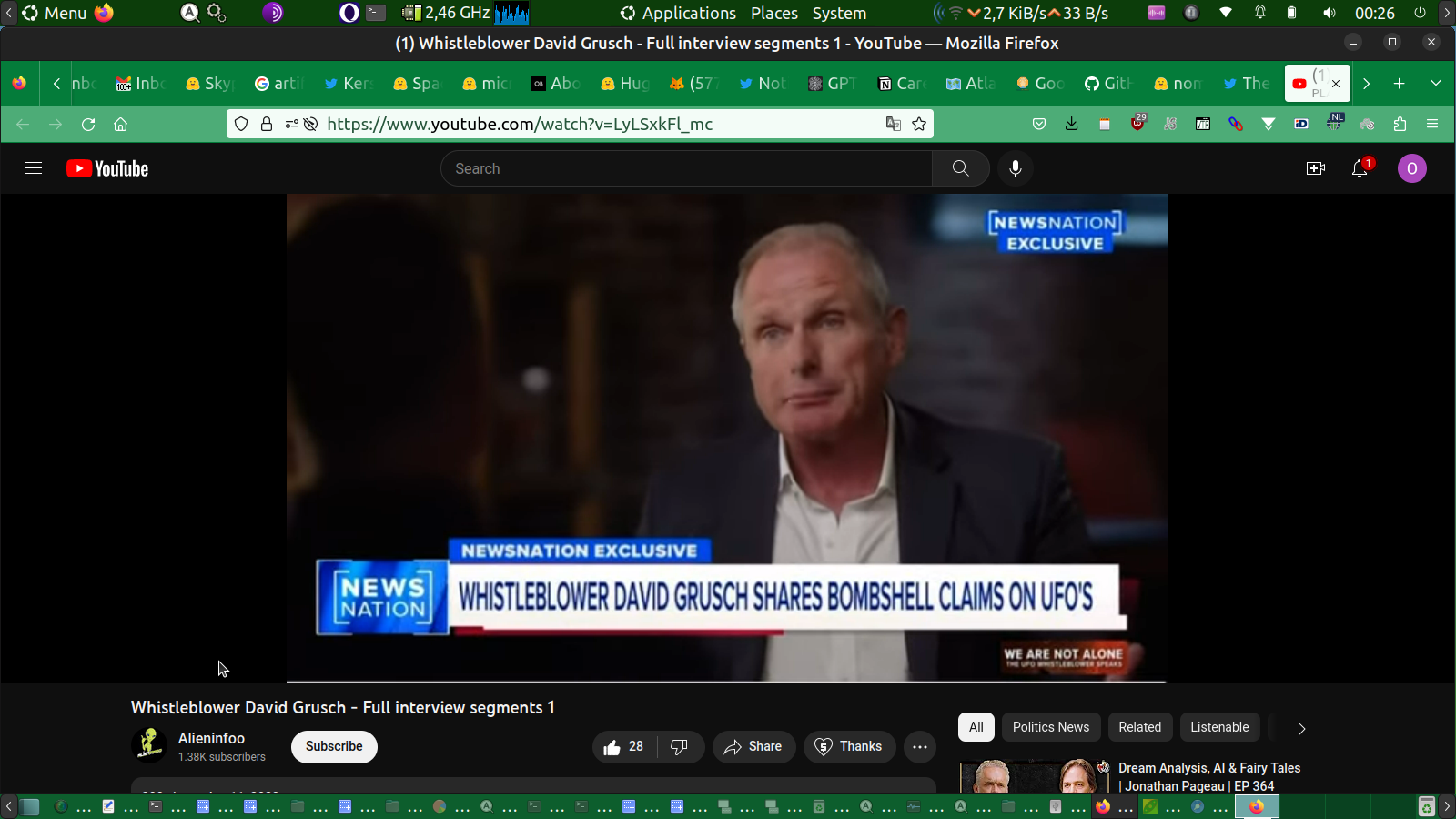
Task: Open the site security padlock info
Action: 267,125
